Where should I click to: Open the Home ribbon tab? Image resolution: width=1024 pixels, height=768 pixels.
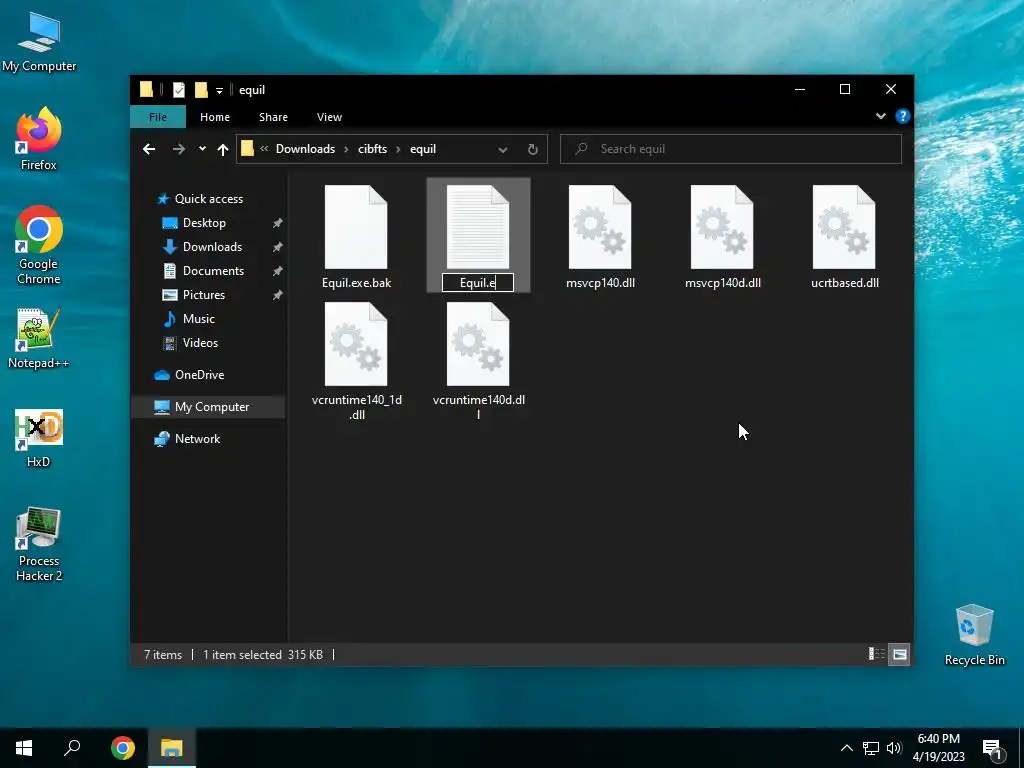[215, 117]
